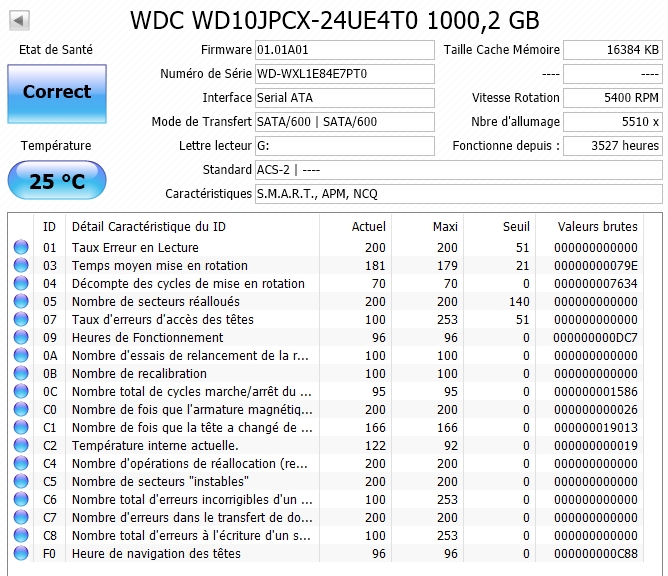The width and height of the screenshot is (668, 576).
Task: Click the cache size field 16384 KB
Action: pyautogui.click(x=613, y=50)
